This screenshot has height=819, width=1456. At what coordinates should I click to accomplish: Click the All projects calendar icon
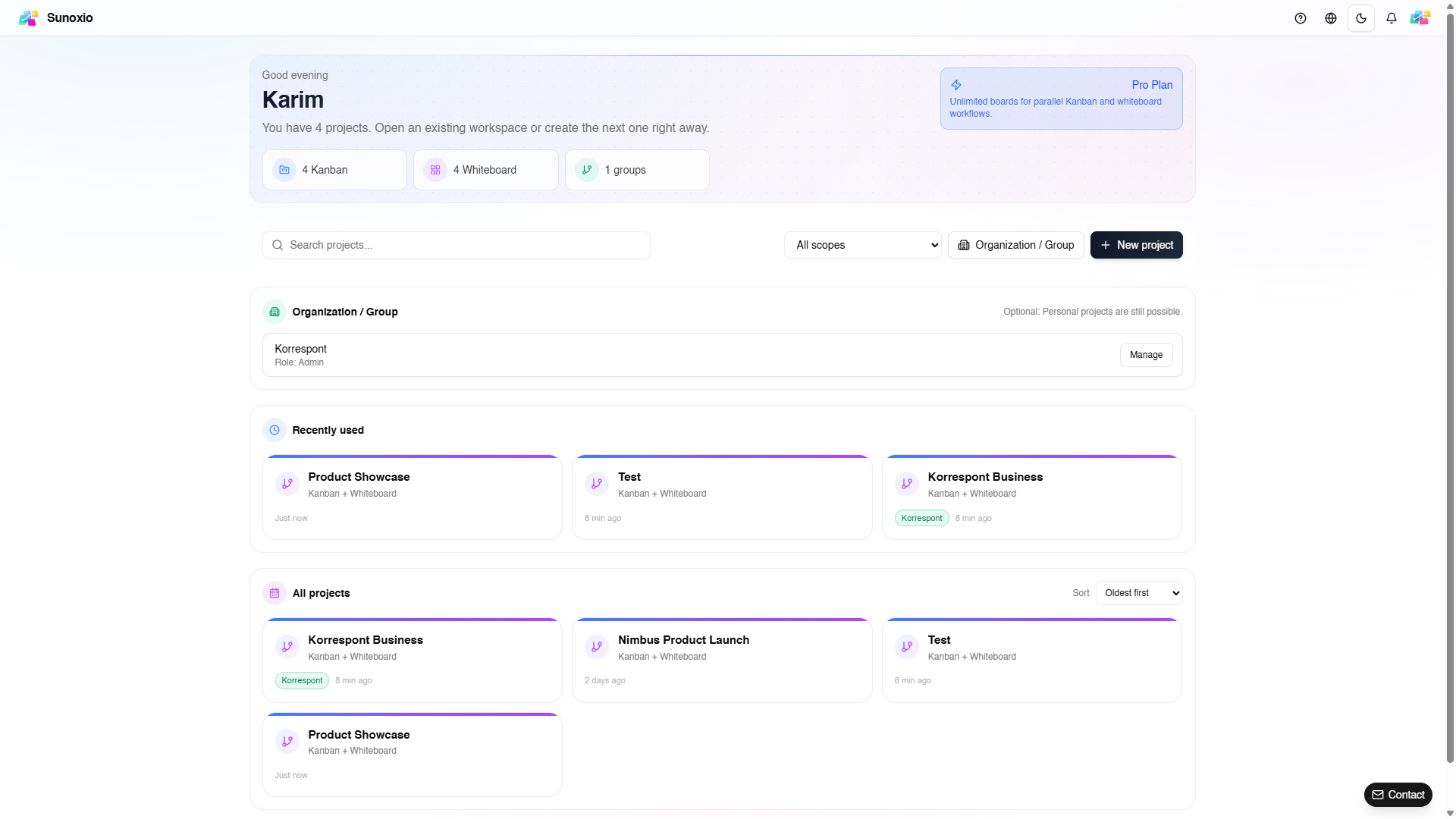pos(275,593)
